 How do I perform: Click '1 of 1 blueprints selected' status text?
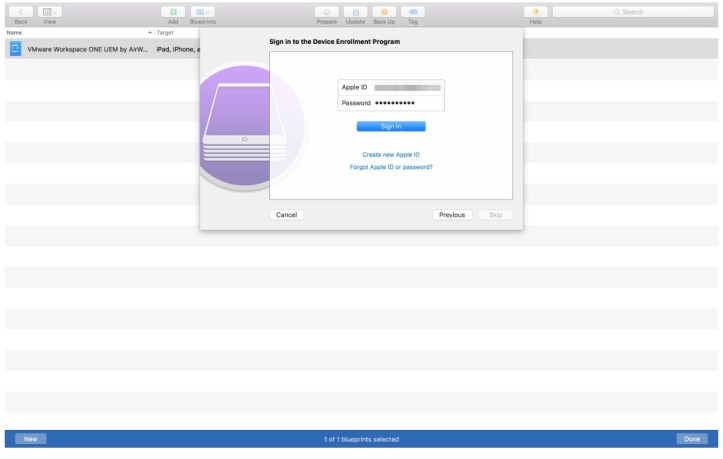click(362, 439)
